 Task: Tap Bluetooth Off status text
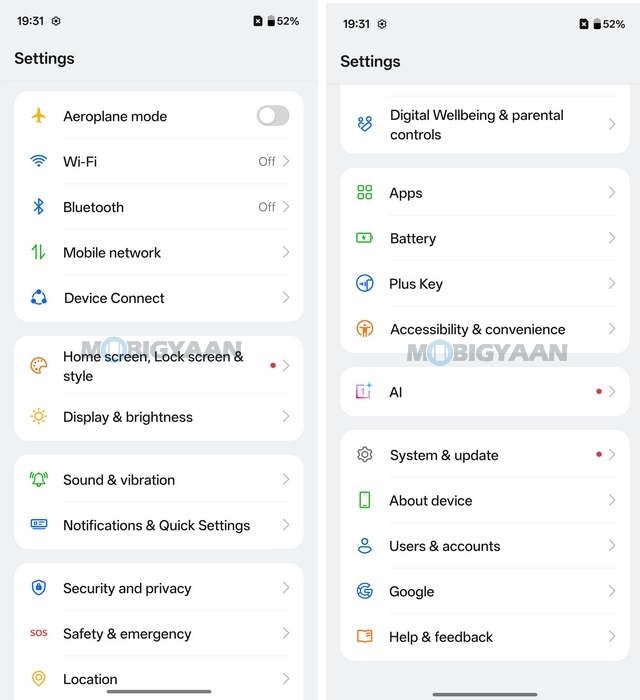(267, 207)
